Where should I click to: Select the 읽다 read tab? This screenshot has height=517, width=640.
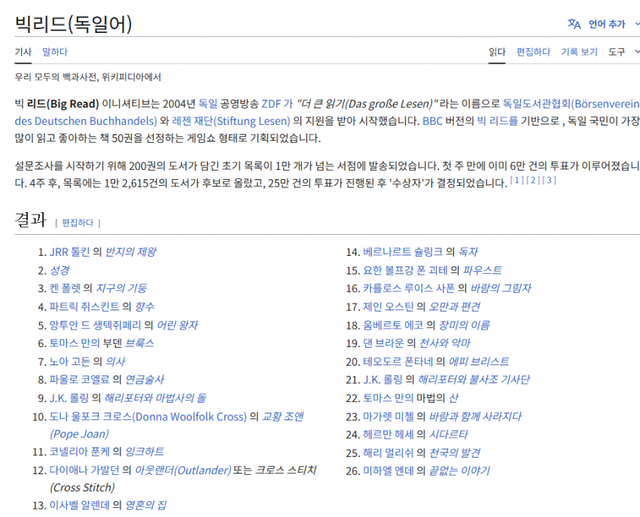[x=497, y=52]
